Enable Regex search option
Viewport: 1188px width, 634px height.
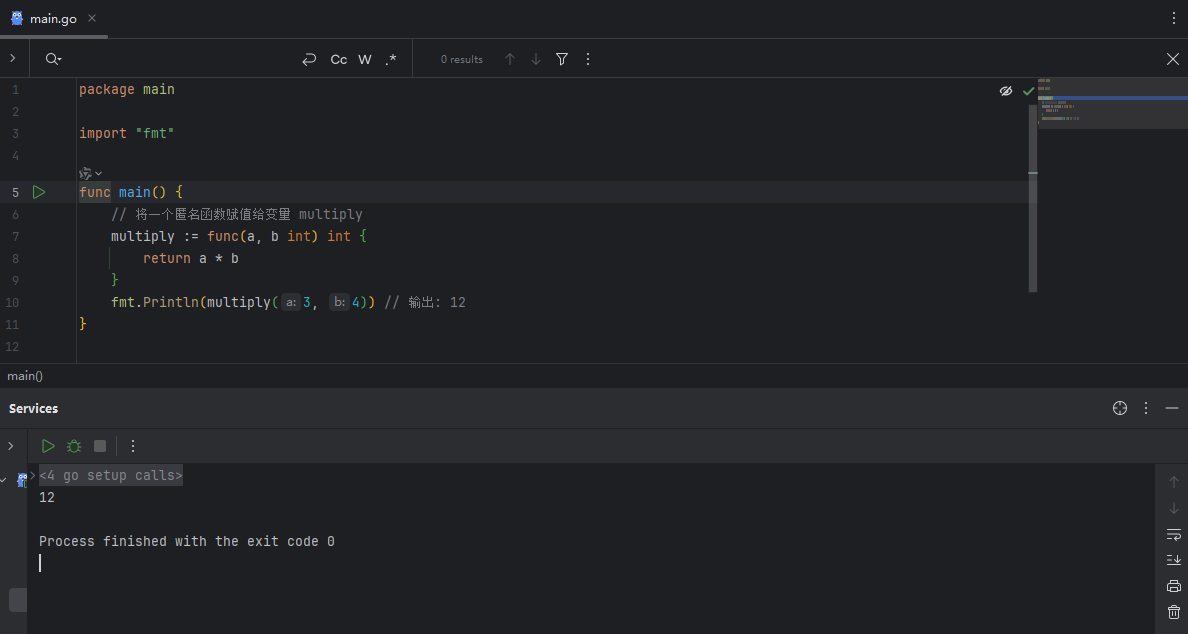coord(391,59)
